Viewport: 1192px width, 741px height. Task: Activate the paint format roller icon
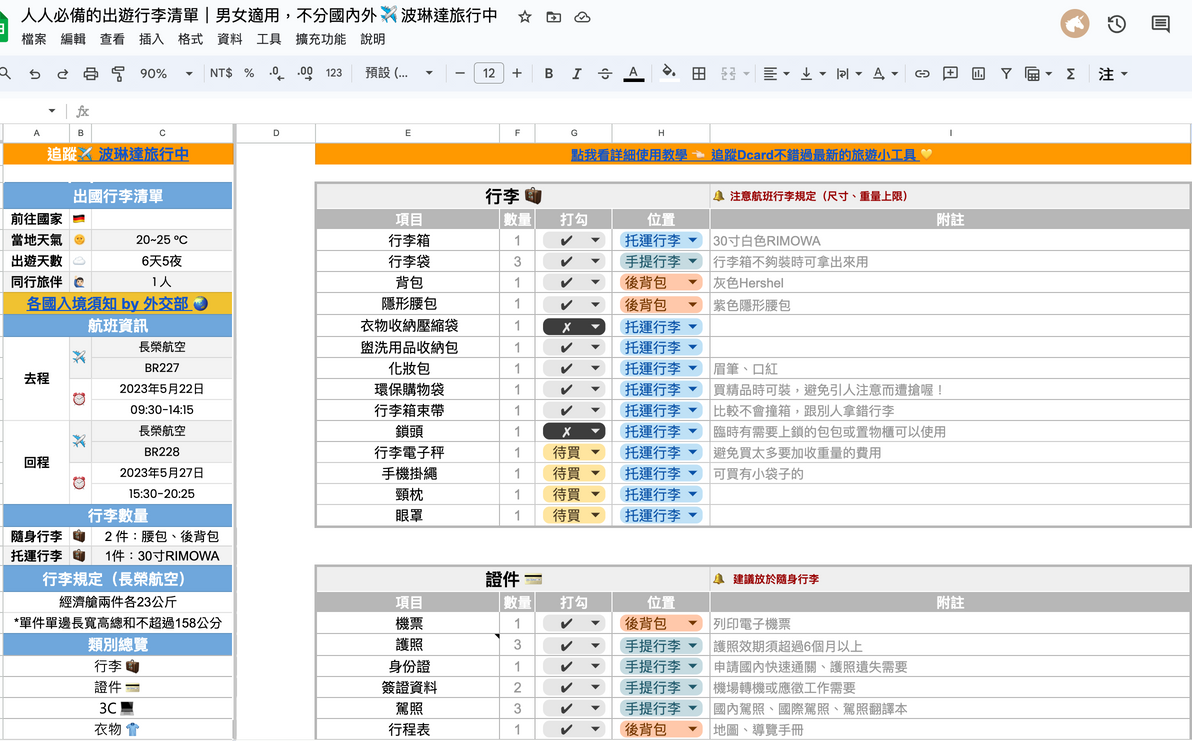(118, 74)
